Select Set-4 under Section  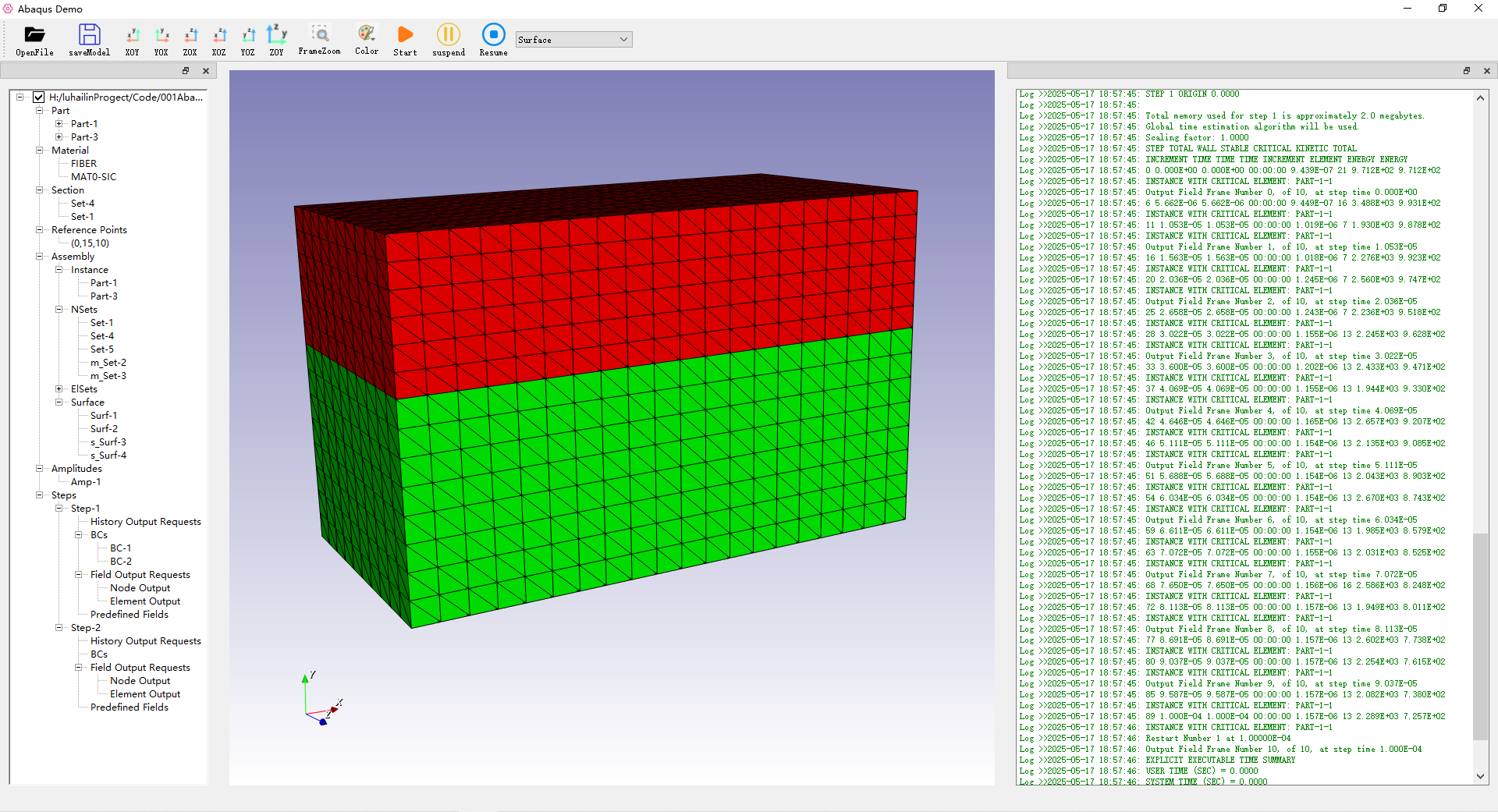coord(82,204)
